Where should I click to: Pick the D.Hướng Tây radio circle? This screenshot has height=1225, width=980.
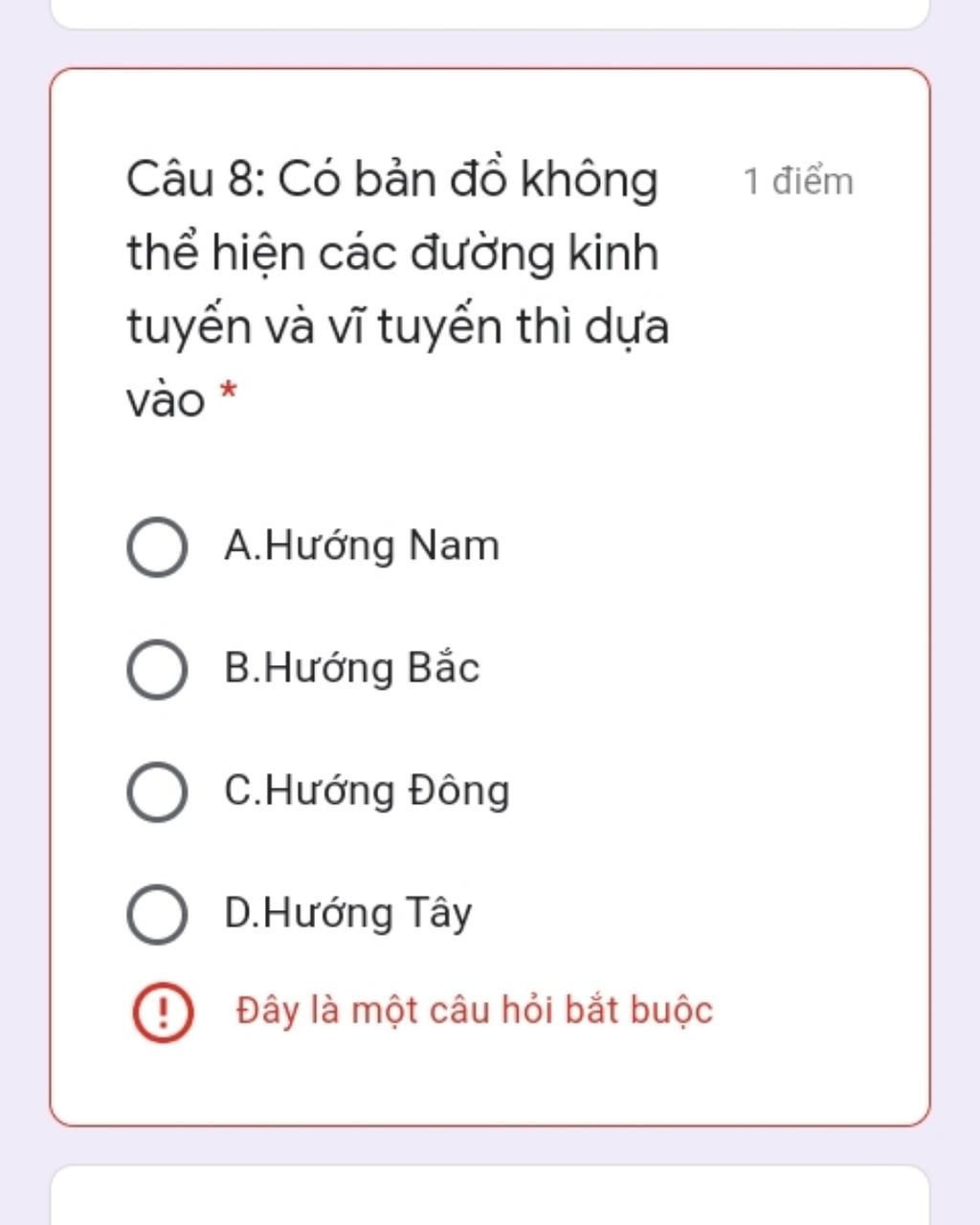pyautogui.click(x=156, y=914)
